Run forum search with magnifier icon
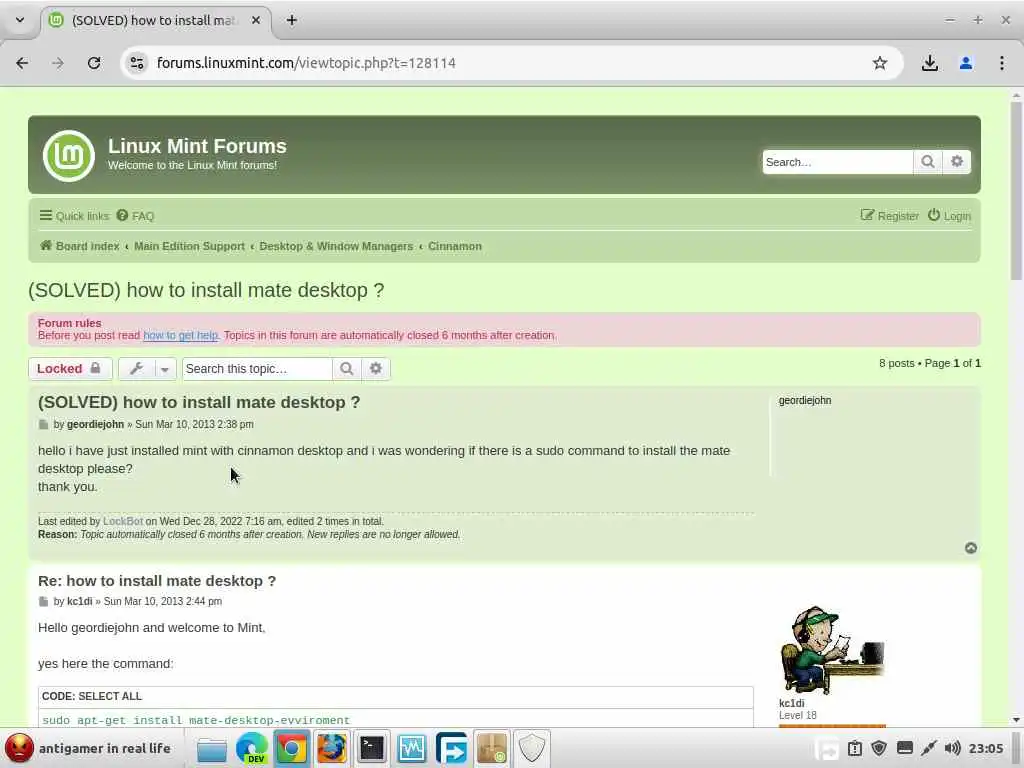 927,162
